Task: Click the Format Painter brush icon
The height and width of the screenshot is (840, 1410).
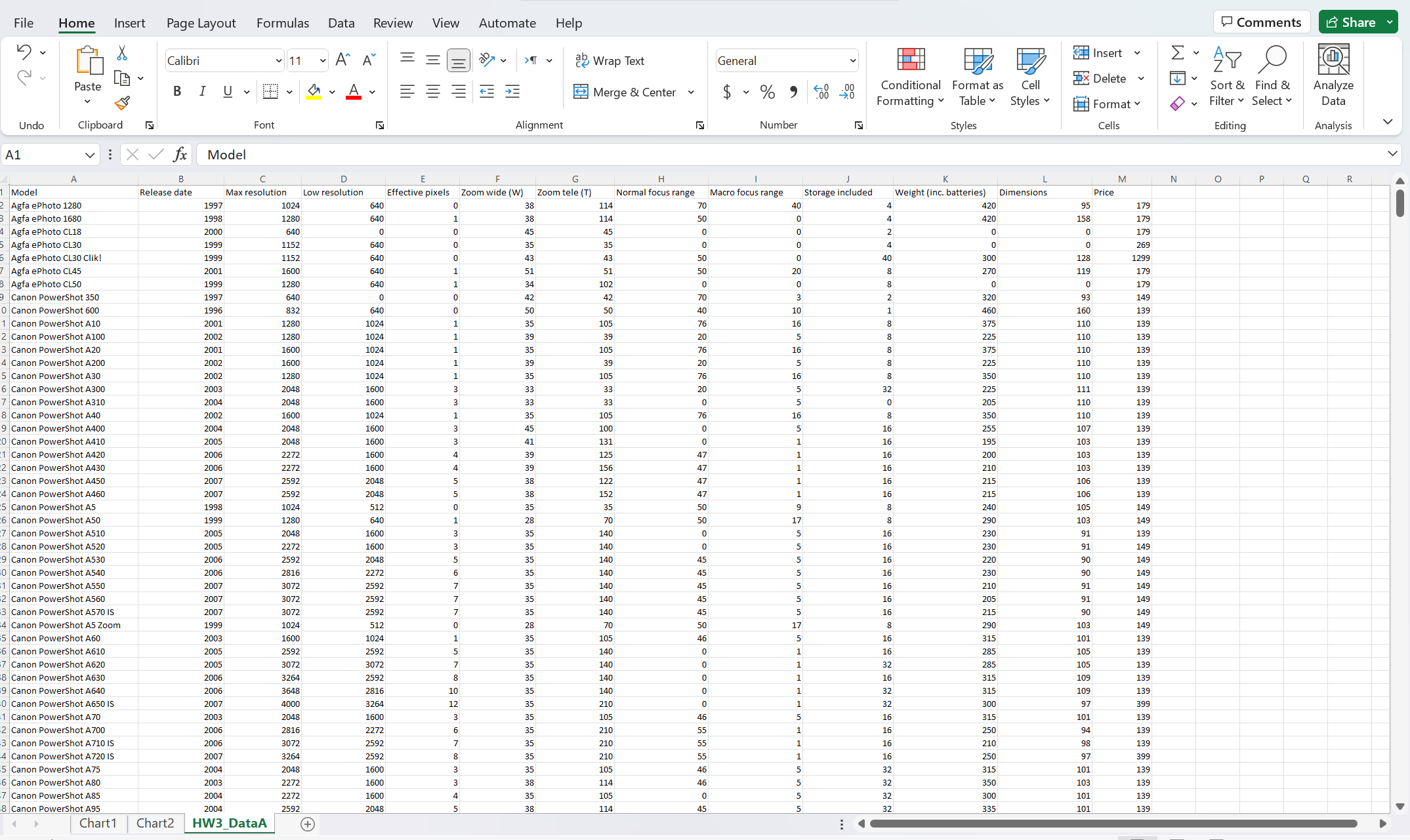Action: coord(122,102)
